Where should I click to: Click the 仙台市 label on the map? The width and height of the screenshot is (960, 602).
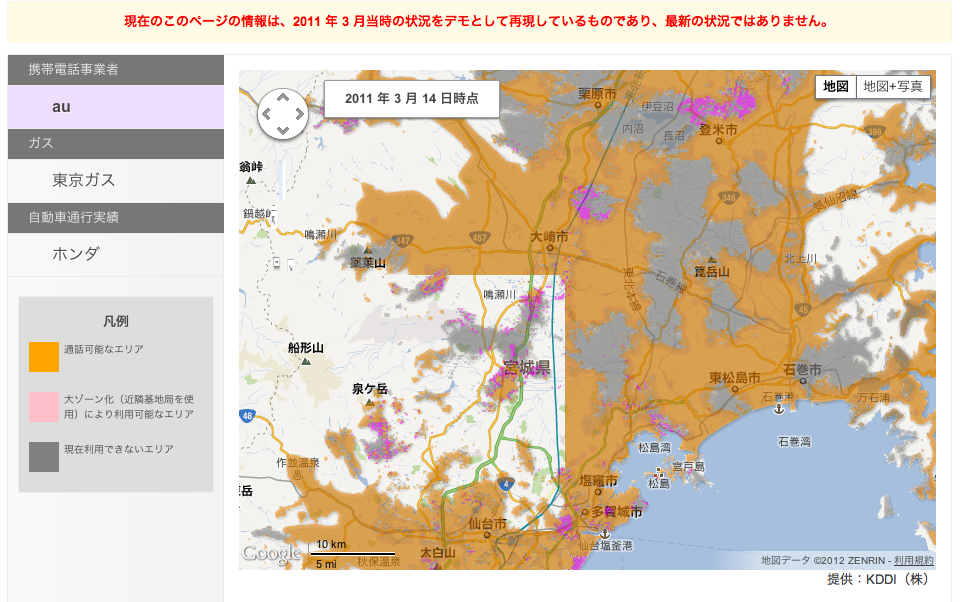[x=487, y=524]
